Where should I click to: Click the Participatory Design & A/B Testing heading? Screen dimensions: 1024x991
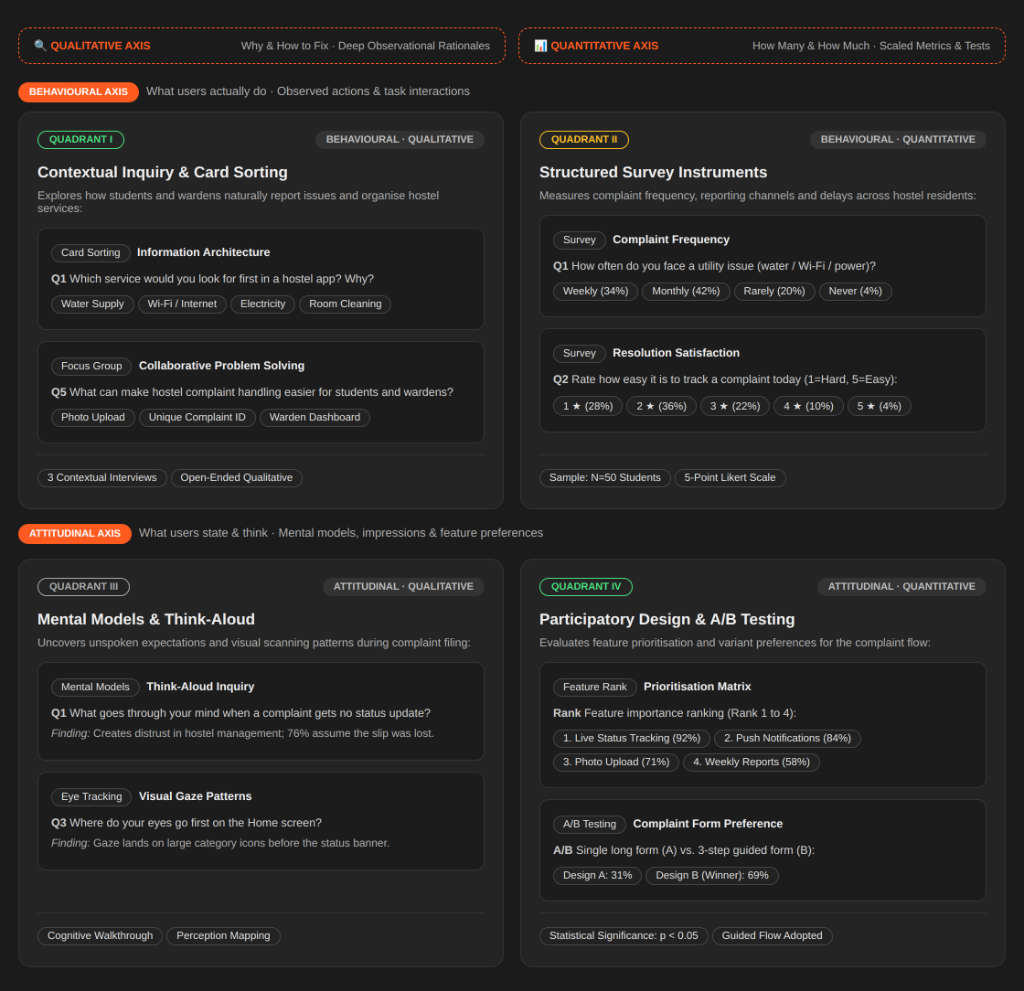tap(667, 619)
